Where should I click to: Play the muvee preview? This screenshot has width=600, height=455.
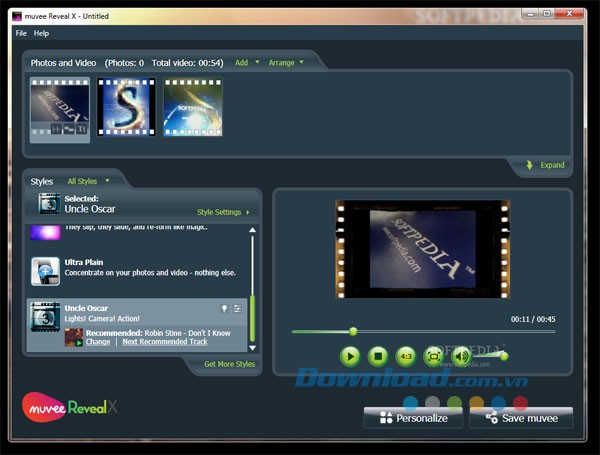click(350, 356)
